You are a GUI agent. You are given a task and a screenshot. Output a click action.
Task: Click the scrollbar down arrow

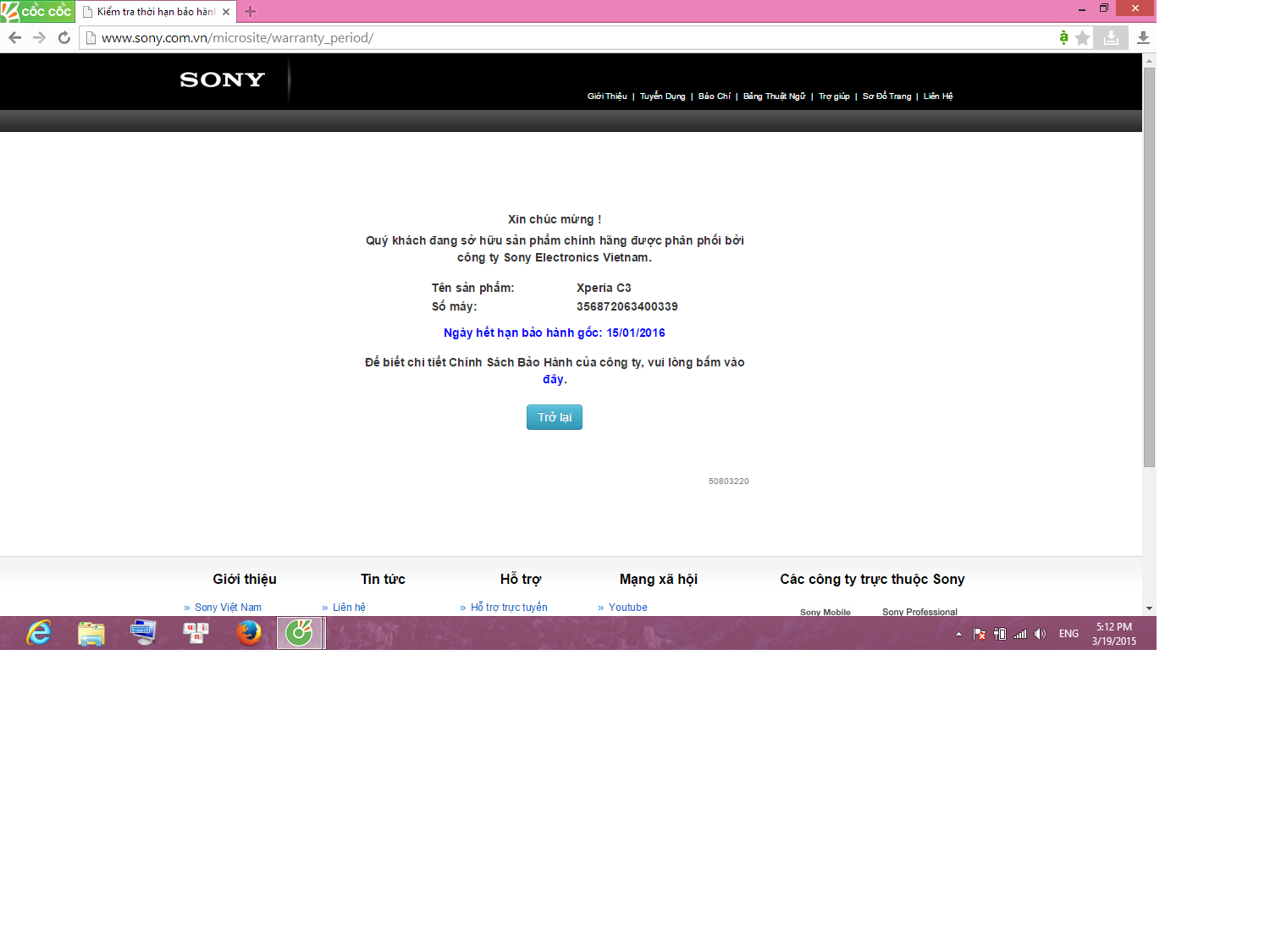(1149, 608)
